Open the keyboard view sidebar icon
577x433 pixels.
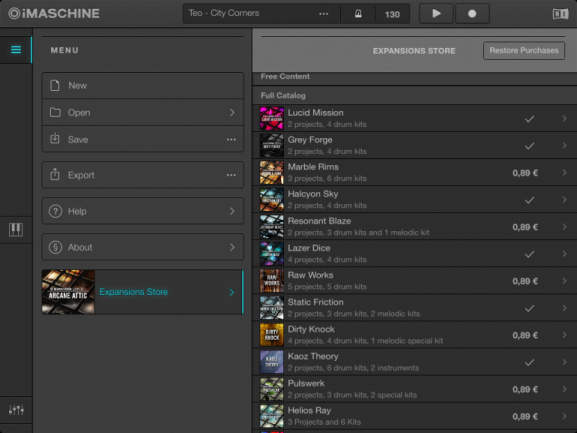coord(16,230)
